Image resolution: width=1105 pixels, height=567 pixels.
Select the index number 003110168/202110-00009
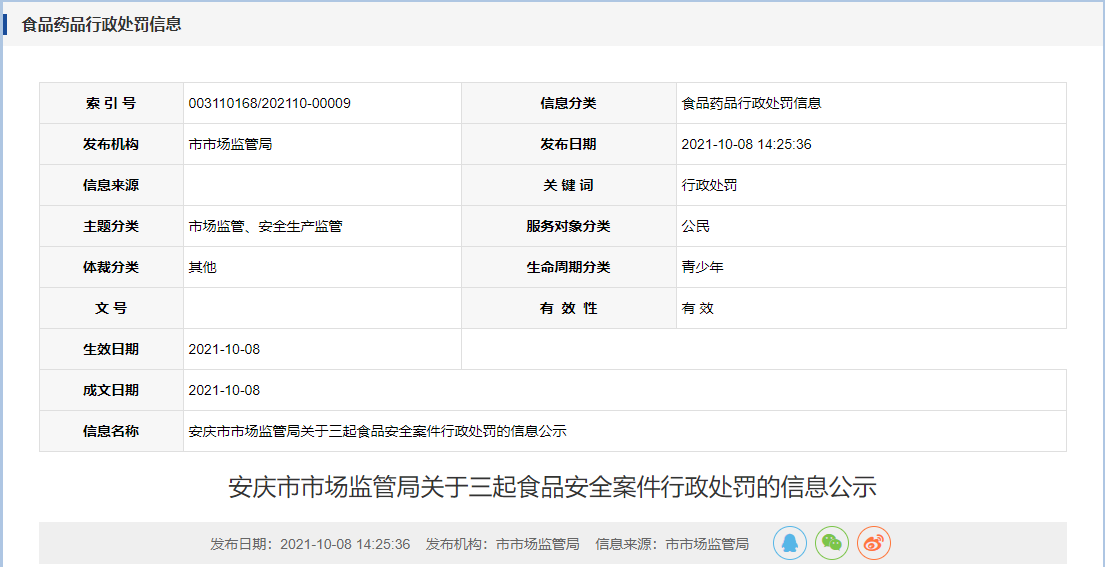(270, 104)
